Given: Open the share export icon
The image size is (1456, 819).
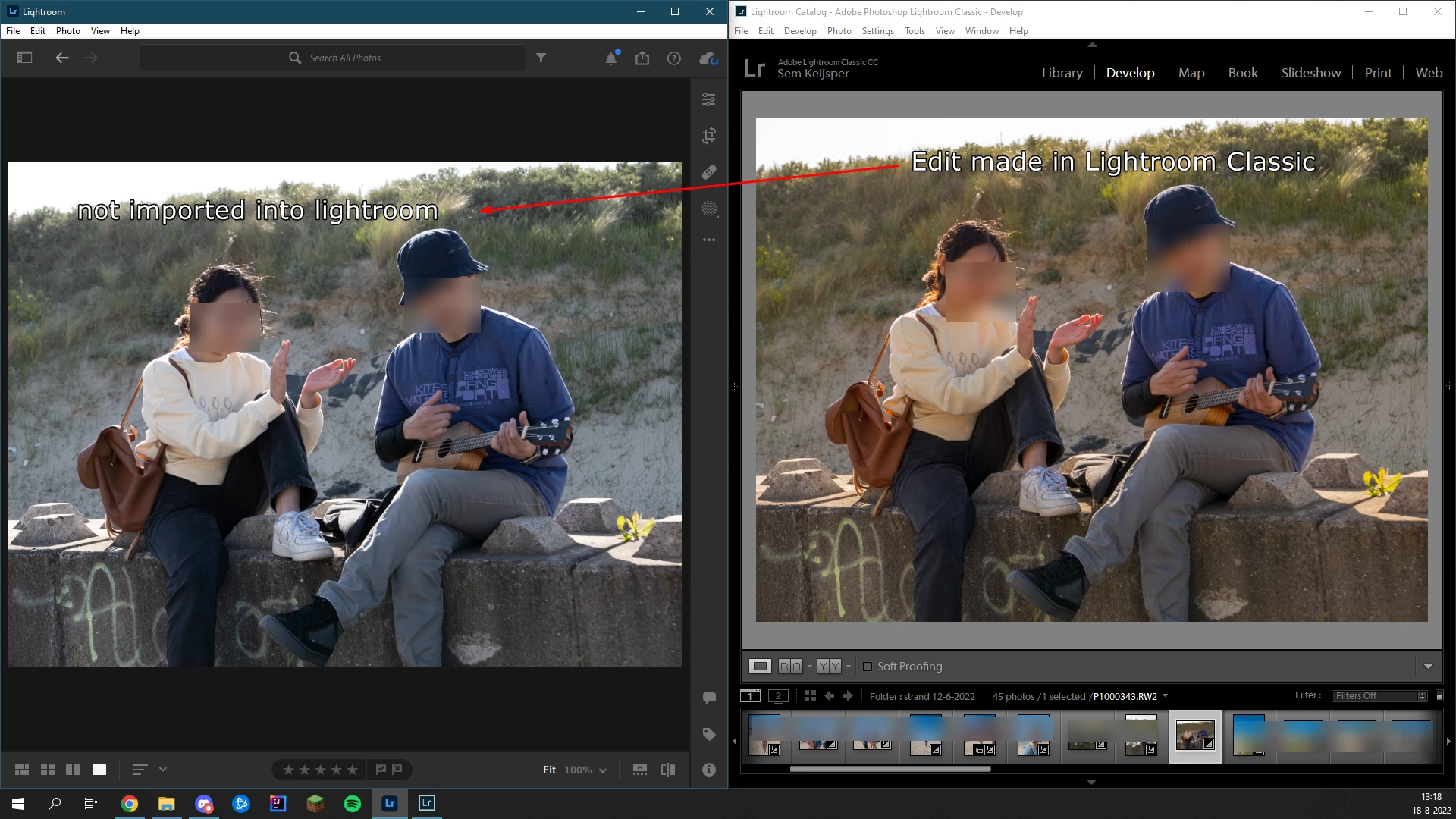Looking at the screenshot, I should point(642,58).
